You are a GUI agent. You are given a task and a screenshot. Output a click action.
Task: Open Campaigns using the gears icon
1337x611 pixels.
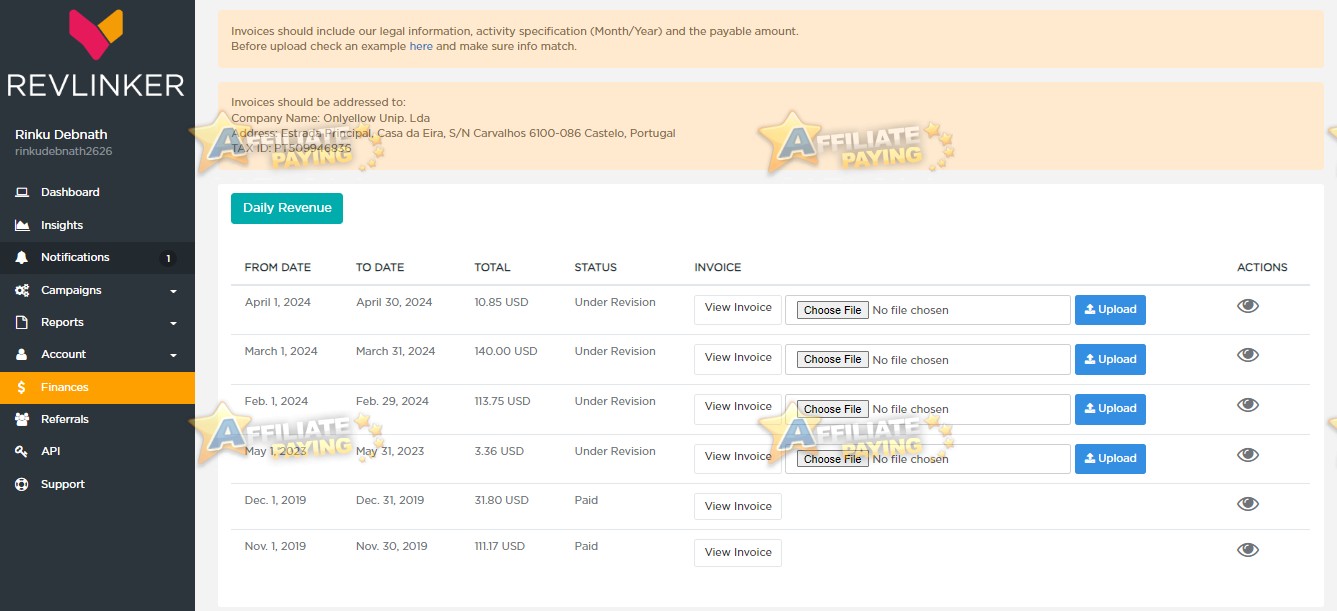pos(22,290)
